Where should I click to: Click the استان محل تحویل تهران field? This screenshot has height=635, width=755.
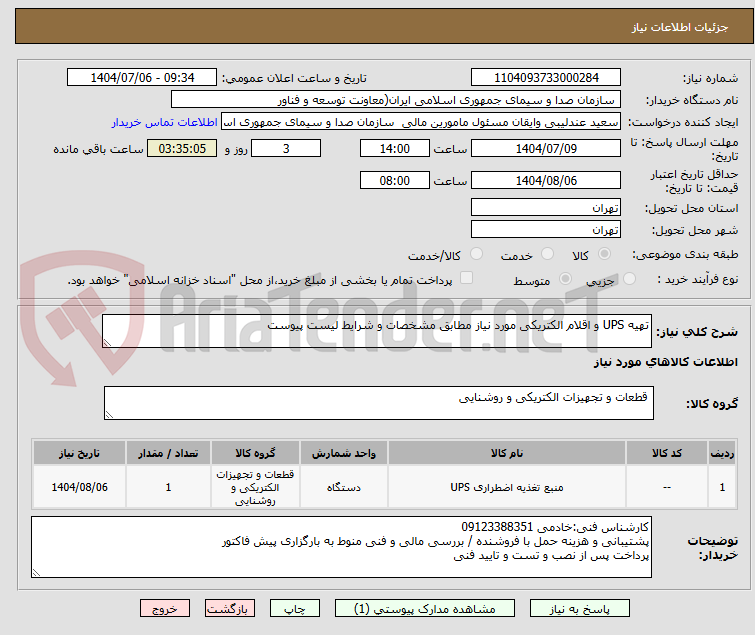coord(546,207)
